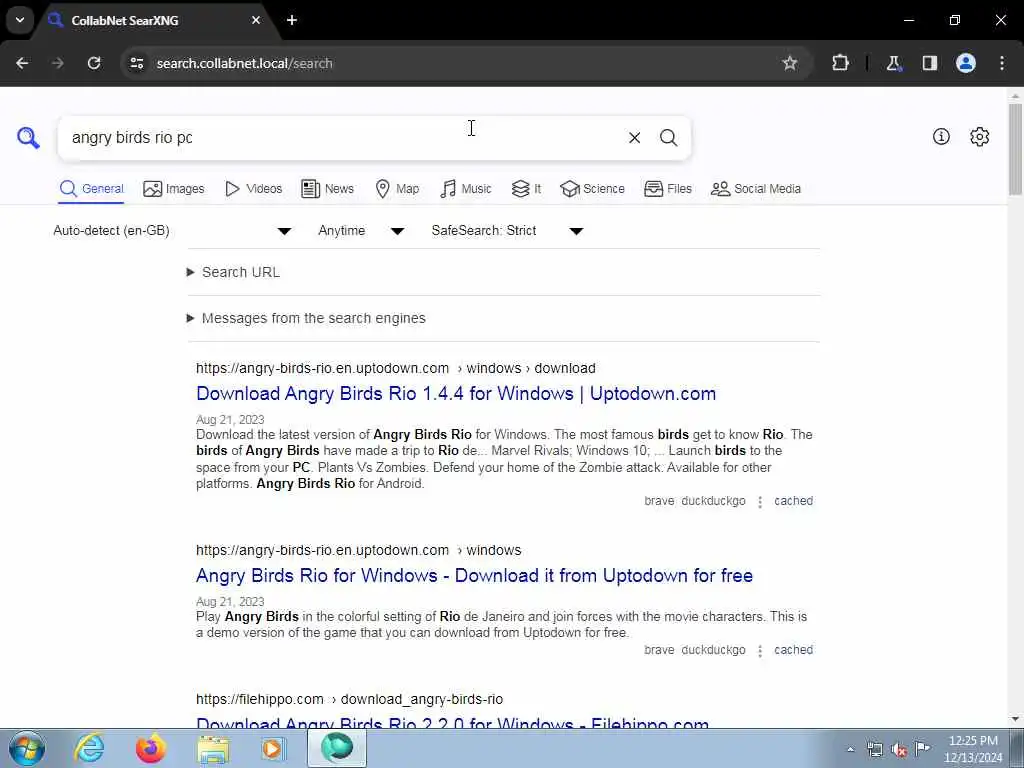Screen dimensions: 1024x768
Task: Switch to the Map search tab
Action: pyautogui.click(x=397, y=189)
